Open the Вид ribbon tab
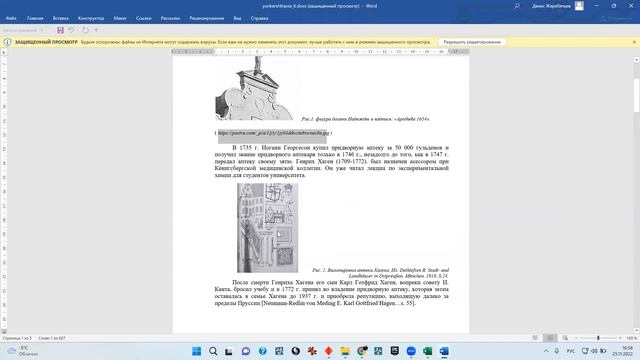Screen dimensions: 640x360 tap(237, 18)
